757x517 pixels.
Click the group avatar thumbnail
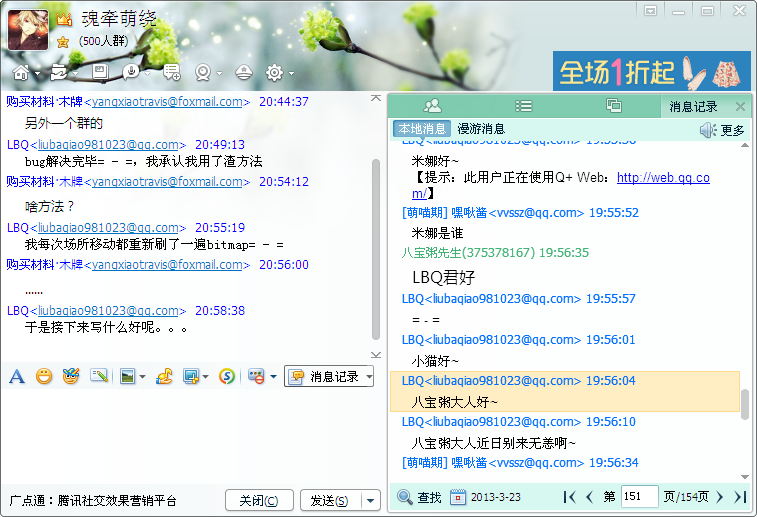click(x=28, y=30)
